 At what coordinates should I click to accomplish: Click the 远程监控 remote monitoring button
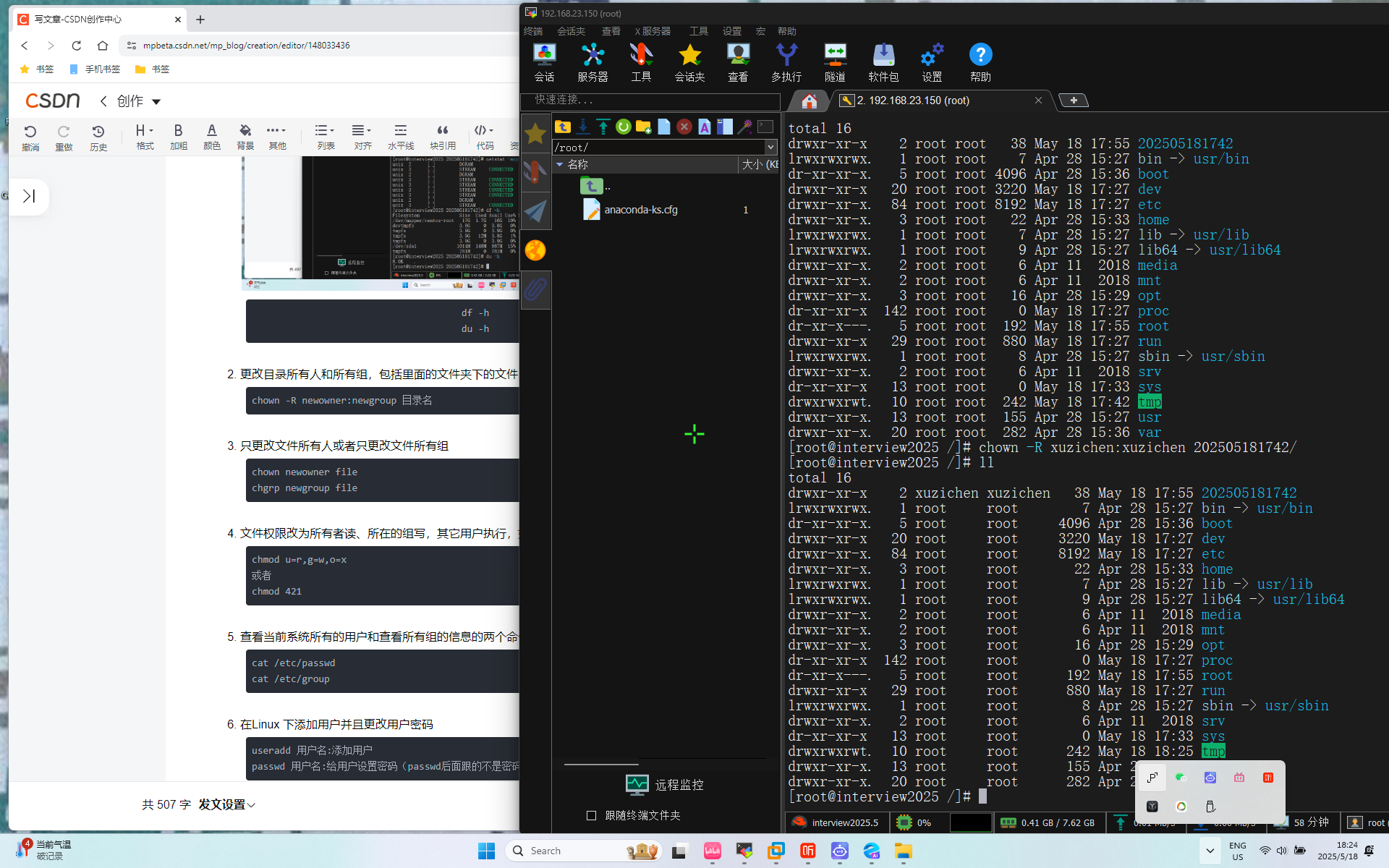click(x=665, y=785)
